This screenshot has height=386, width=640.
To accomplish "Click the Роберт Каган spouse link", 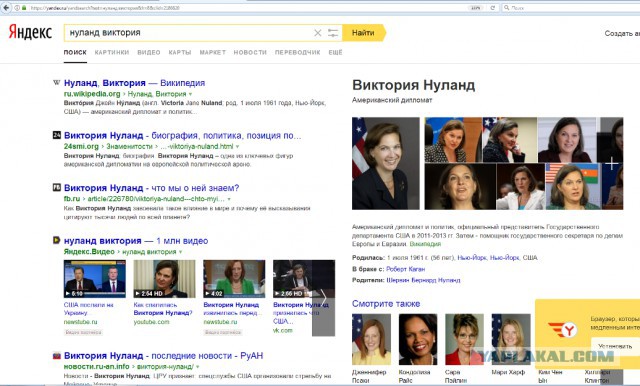I will click(x=405, y=269).
